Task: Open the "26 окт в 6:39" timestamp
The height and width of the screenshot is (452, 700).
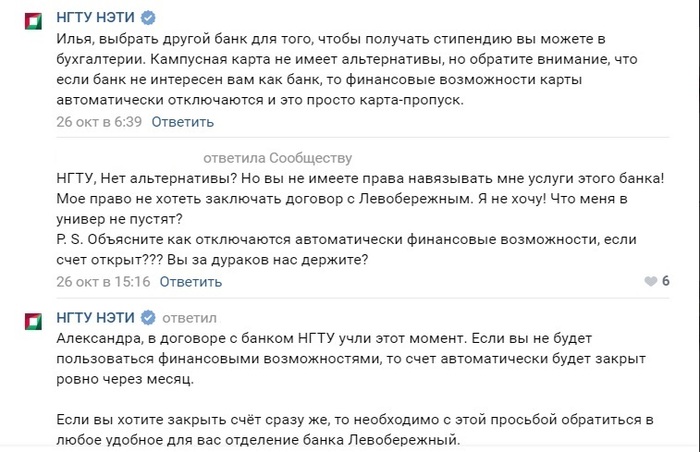Action: pyautogui.click(x=99, y=122)
